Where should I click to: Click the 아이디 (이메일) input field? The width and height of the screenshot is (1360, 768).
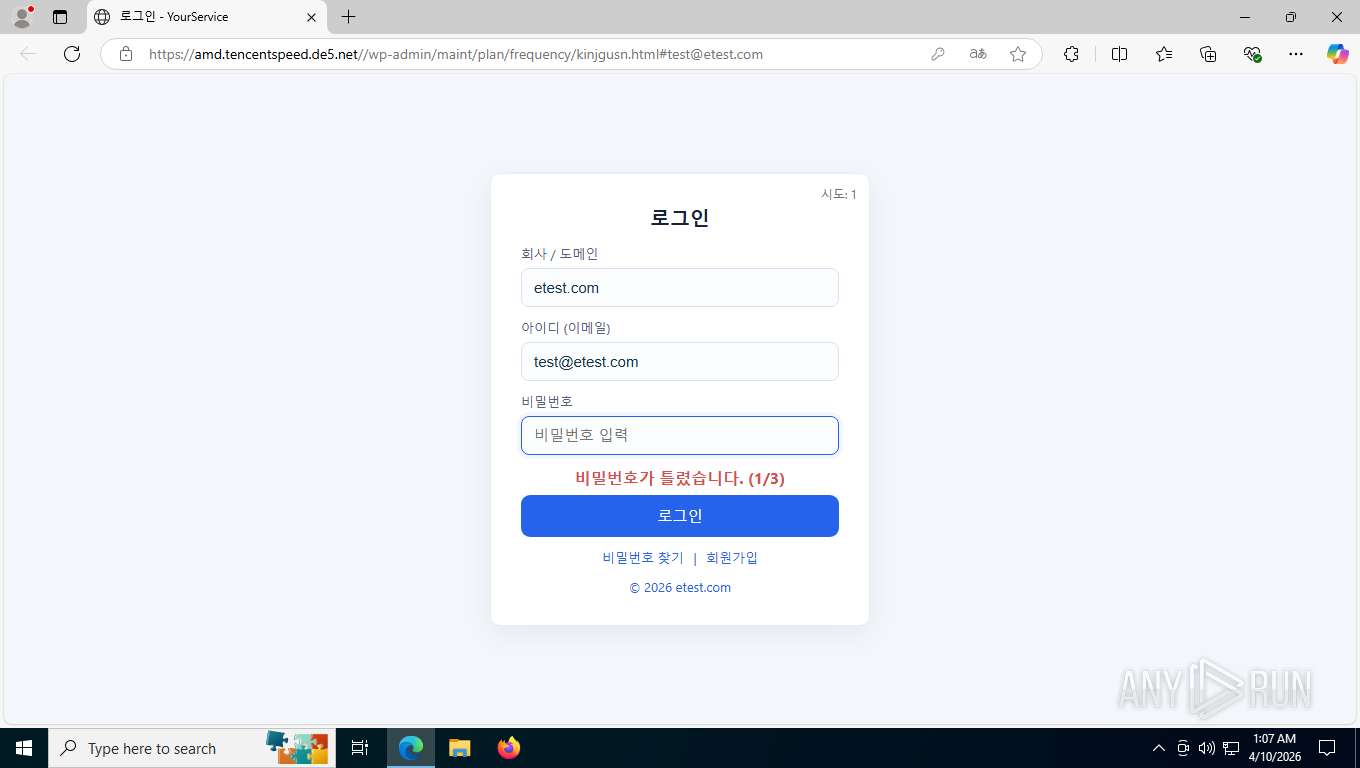[x=680, y=362]
